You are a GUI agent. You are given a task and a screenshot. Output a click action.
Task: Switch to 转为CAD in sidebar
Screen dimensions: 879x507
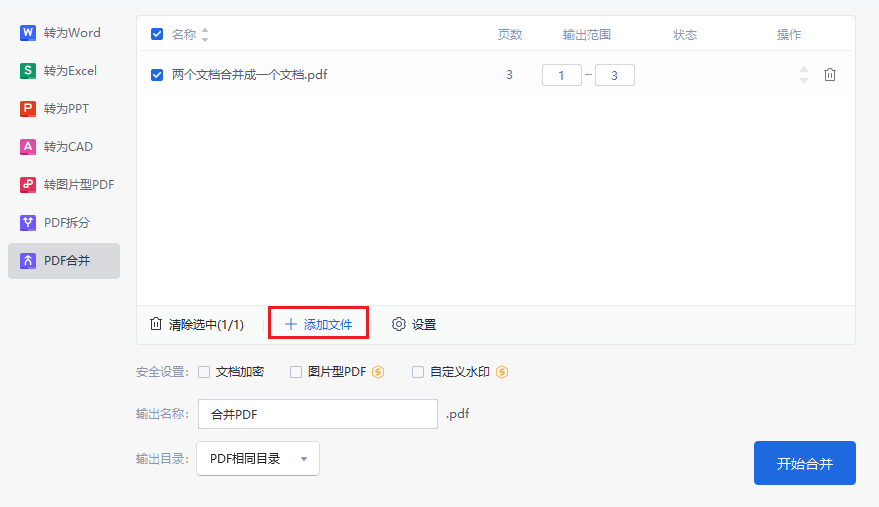(x=64, y=146)
